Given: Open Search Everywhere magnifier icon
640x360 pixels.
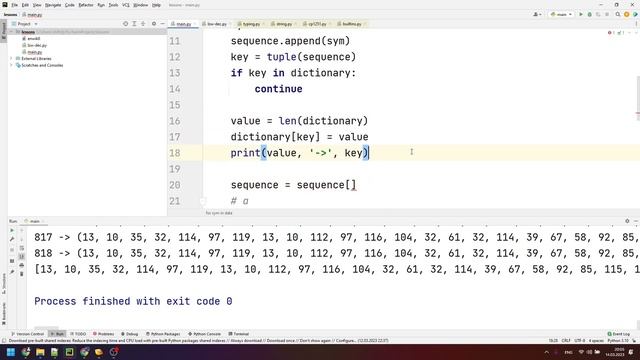Looking at the screenshot, I should (618, 14).
